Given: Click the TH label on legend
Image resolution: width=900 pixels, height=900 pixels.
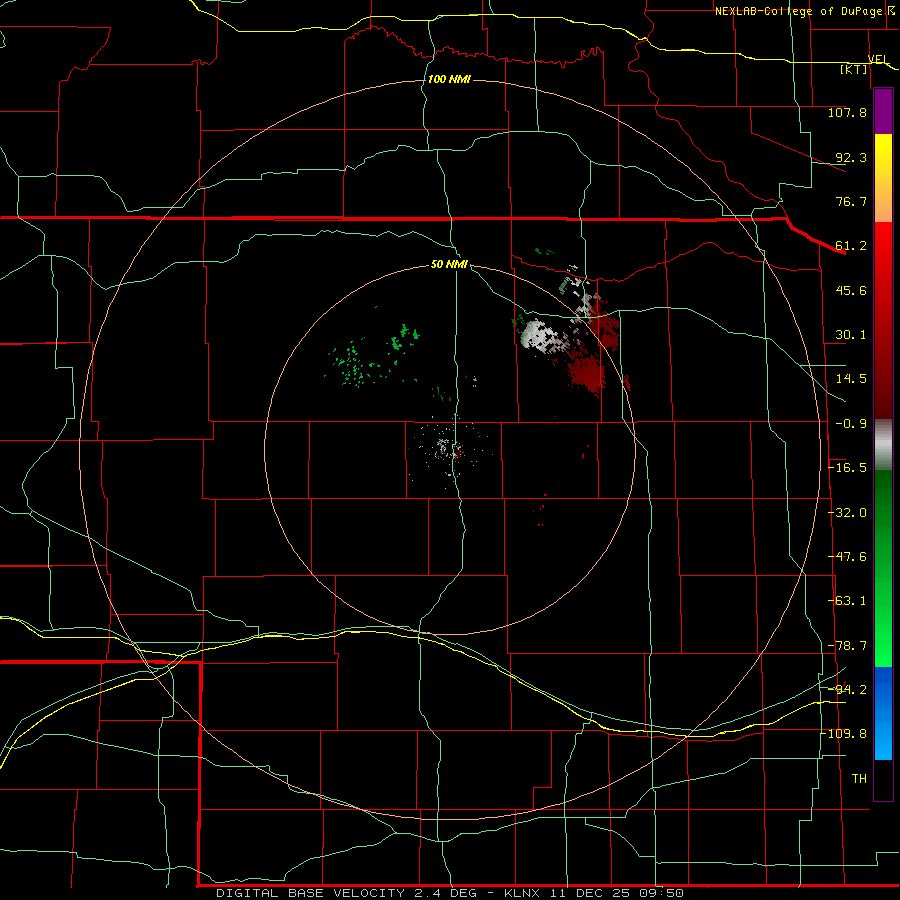Looking at the screenshot, I should [x=859, y=779].
